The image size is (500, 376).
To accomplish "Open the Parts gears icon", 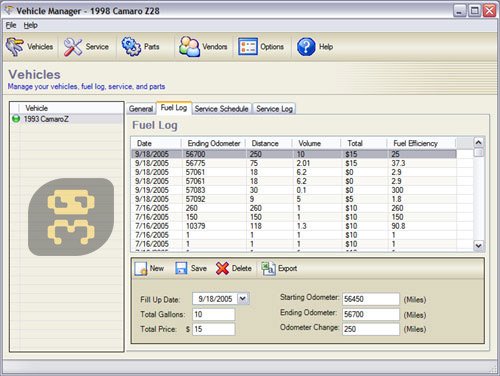I will (131, 46).
